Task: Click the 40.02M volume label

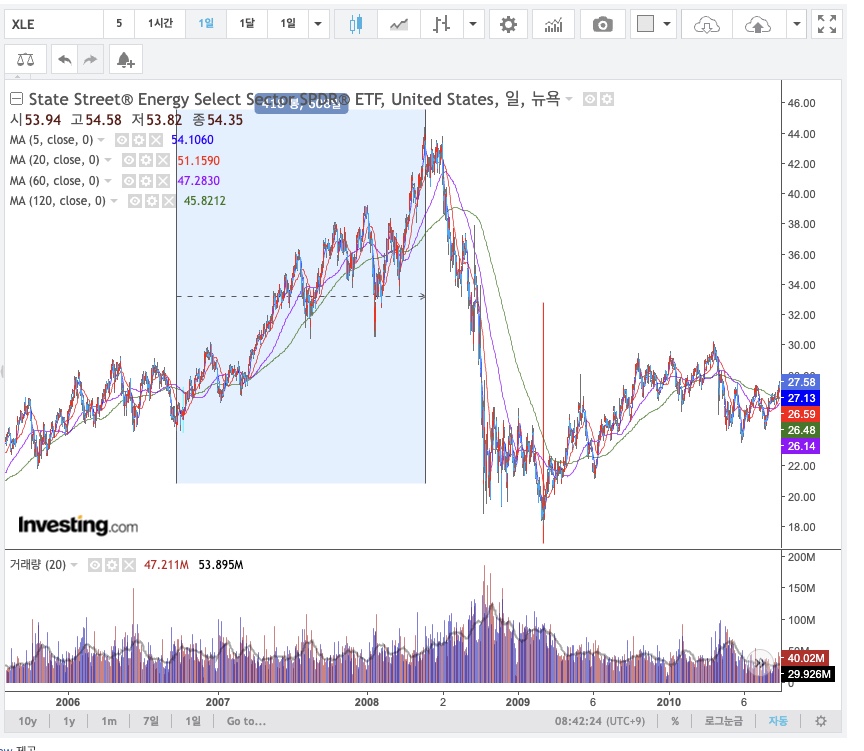Action: (805, 658)
